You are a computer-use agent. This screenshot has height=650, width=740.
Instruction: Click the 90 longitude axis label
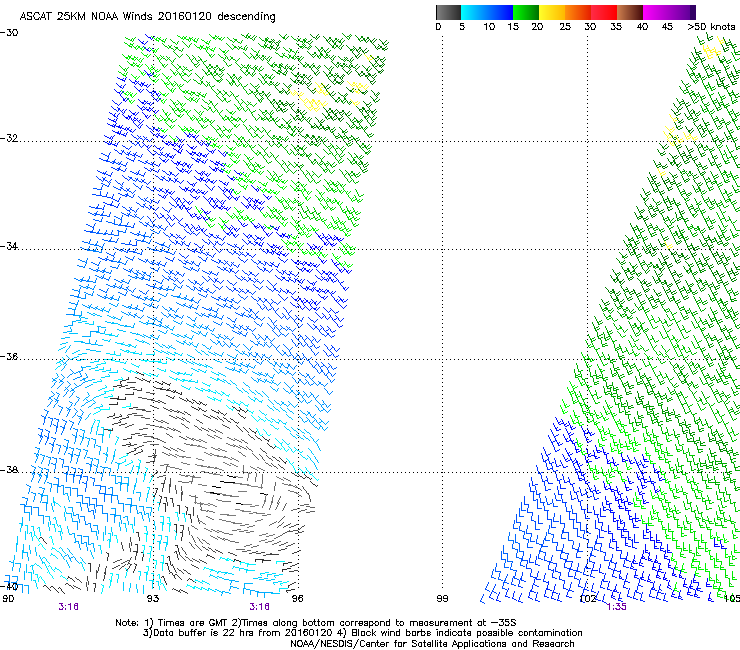coord(8,599)
